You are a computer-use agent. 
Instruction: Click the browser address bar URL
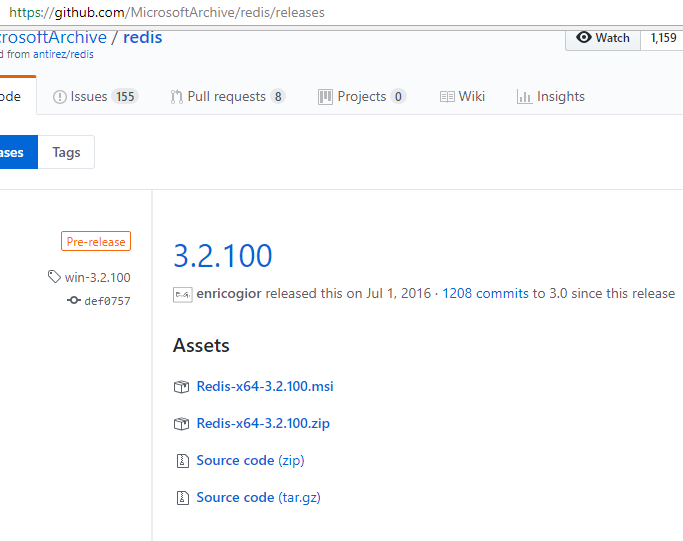(167, 12)
